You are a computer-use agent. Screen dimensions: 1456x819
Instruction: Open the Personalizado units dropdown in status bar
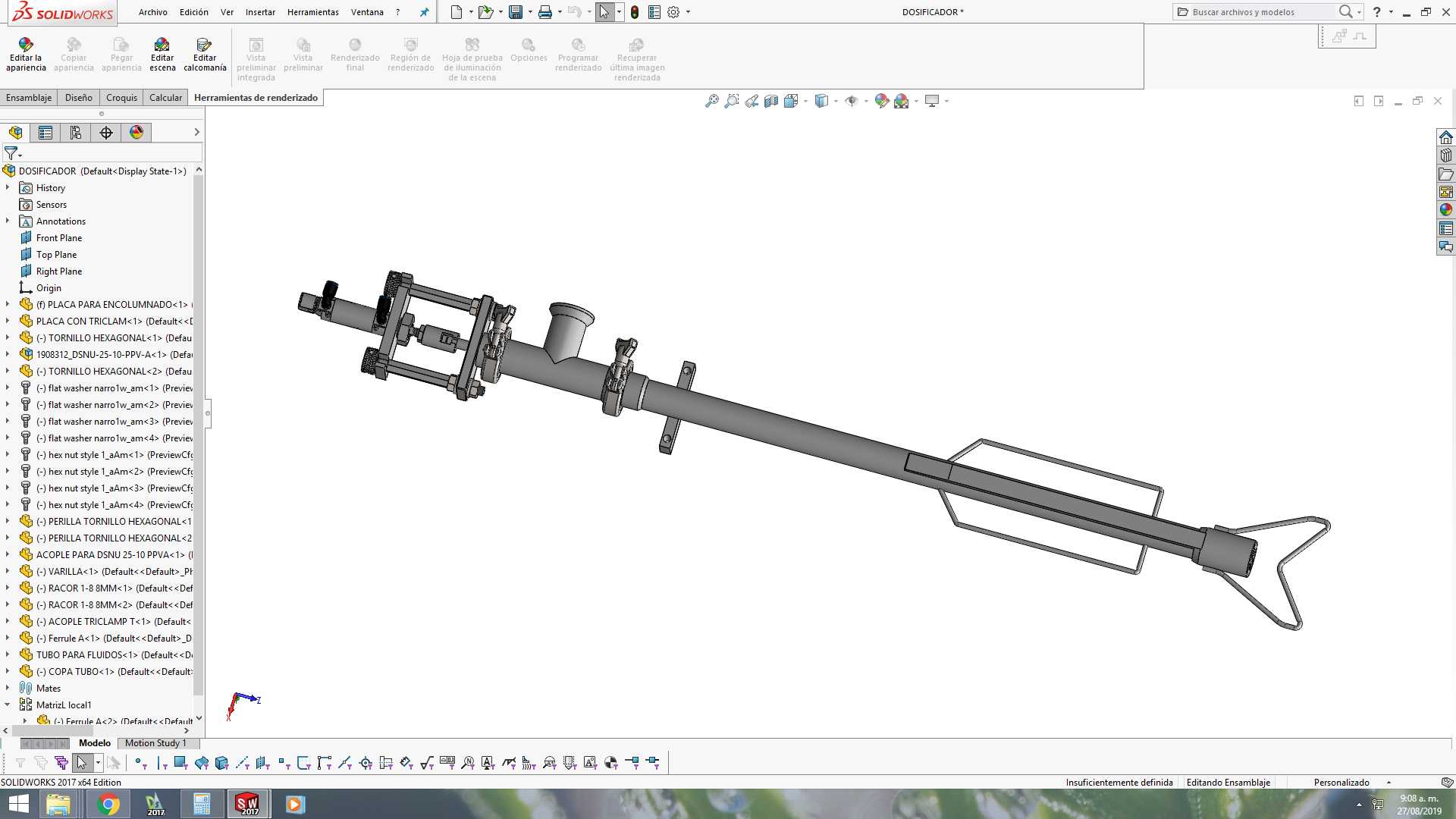(1389, 782)
